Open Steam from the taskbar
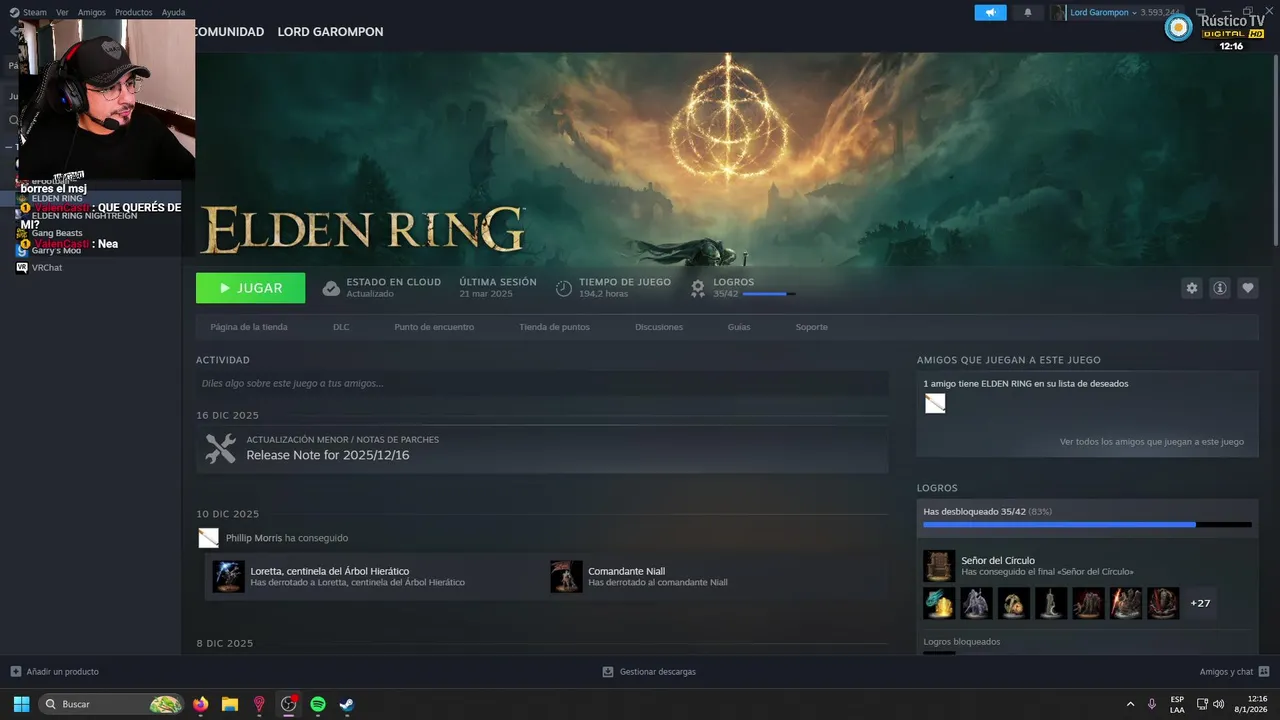 [x=346, y=704]
